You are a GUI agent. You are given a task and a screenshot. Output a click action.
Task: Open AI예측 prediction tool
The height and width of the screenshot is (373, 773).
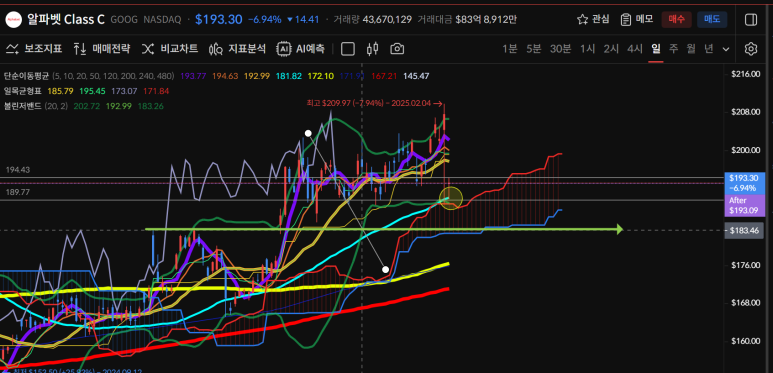tap(301, 49)
